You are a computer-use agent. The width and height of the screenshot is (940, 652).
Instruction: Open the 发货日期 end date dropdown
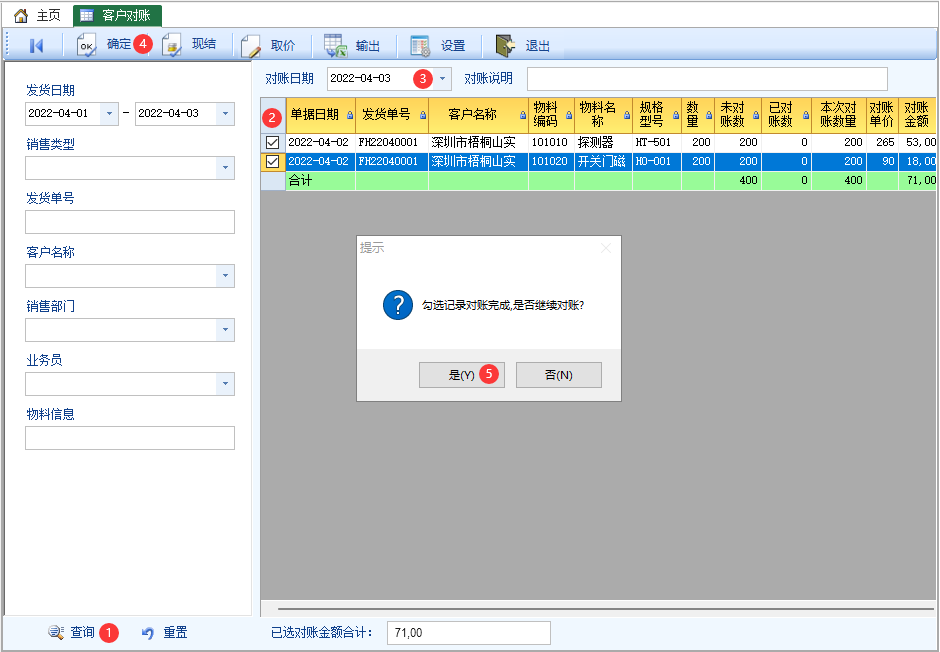225,113
